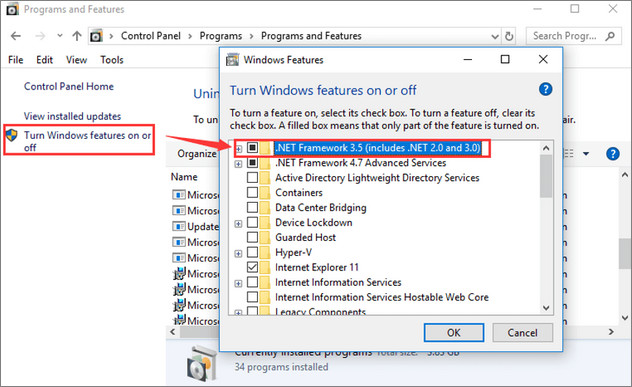Select Data Center Bridging label
This screenshot has height=387, width=632.
click(321, 208)
